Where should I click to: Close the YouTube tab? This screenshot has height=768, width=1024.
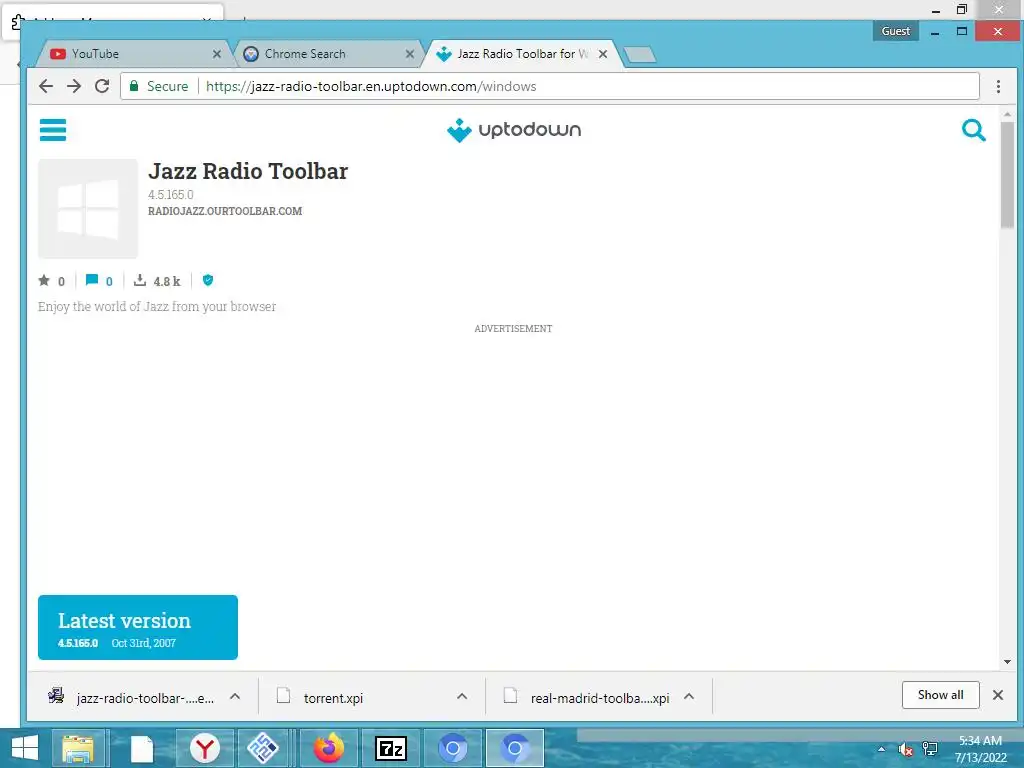tap(217, 54)
